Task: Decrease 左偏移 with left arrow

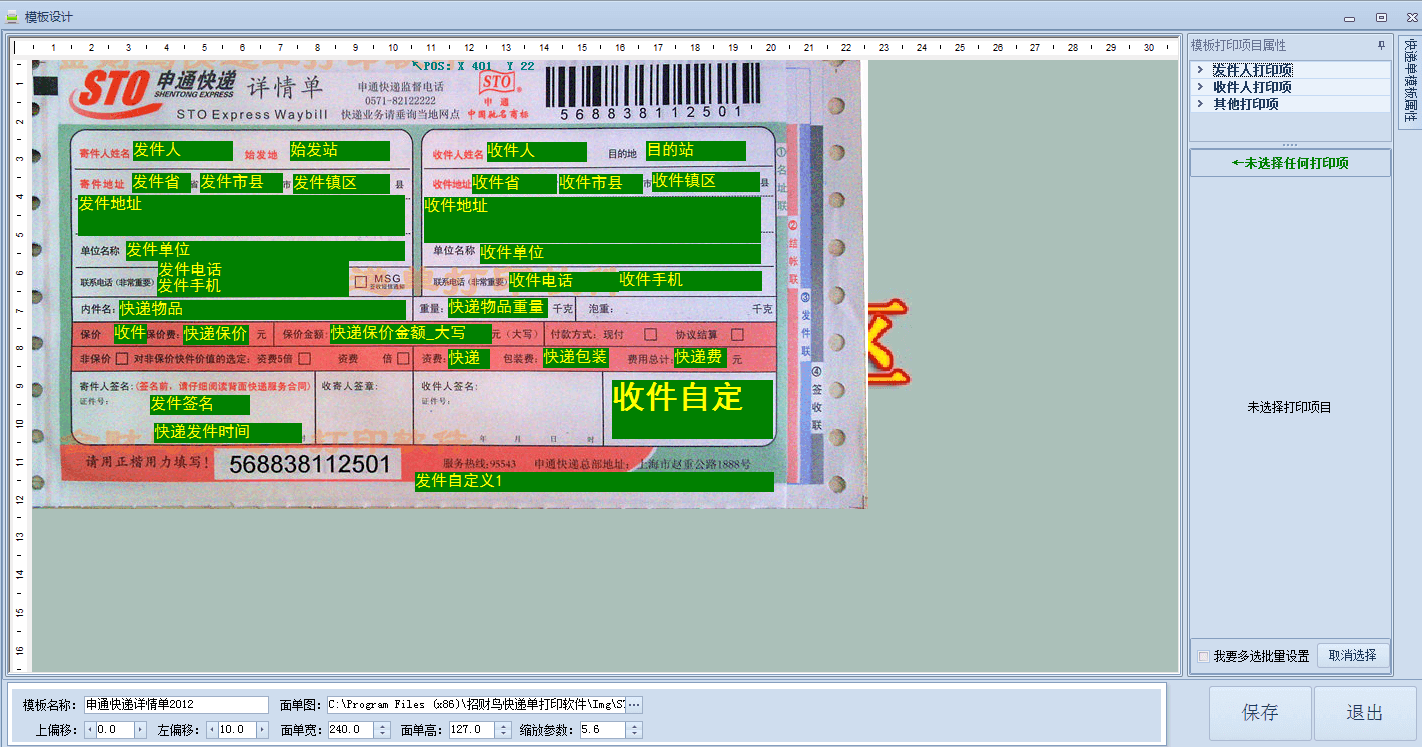Action: point(212,730)
